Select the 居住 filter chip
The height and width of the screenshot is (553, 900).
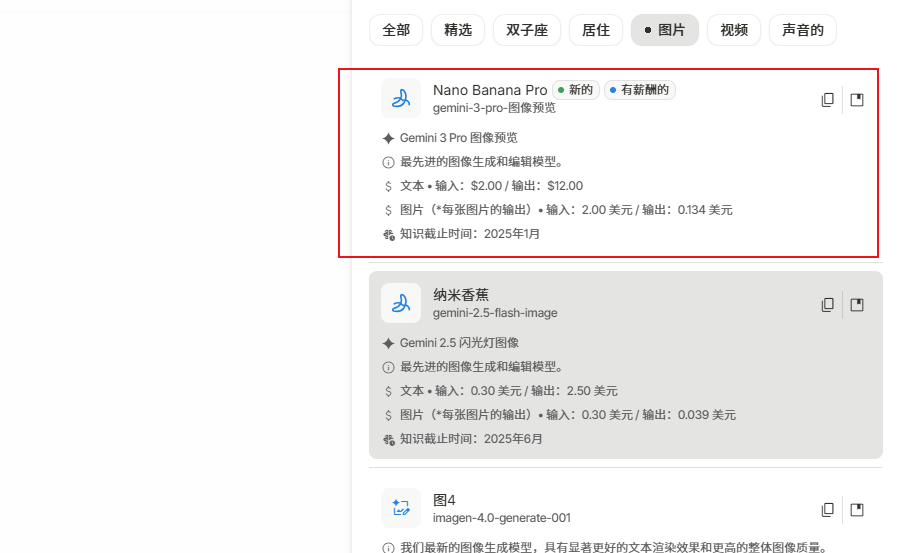tap(596, 30)
